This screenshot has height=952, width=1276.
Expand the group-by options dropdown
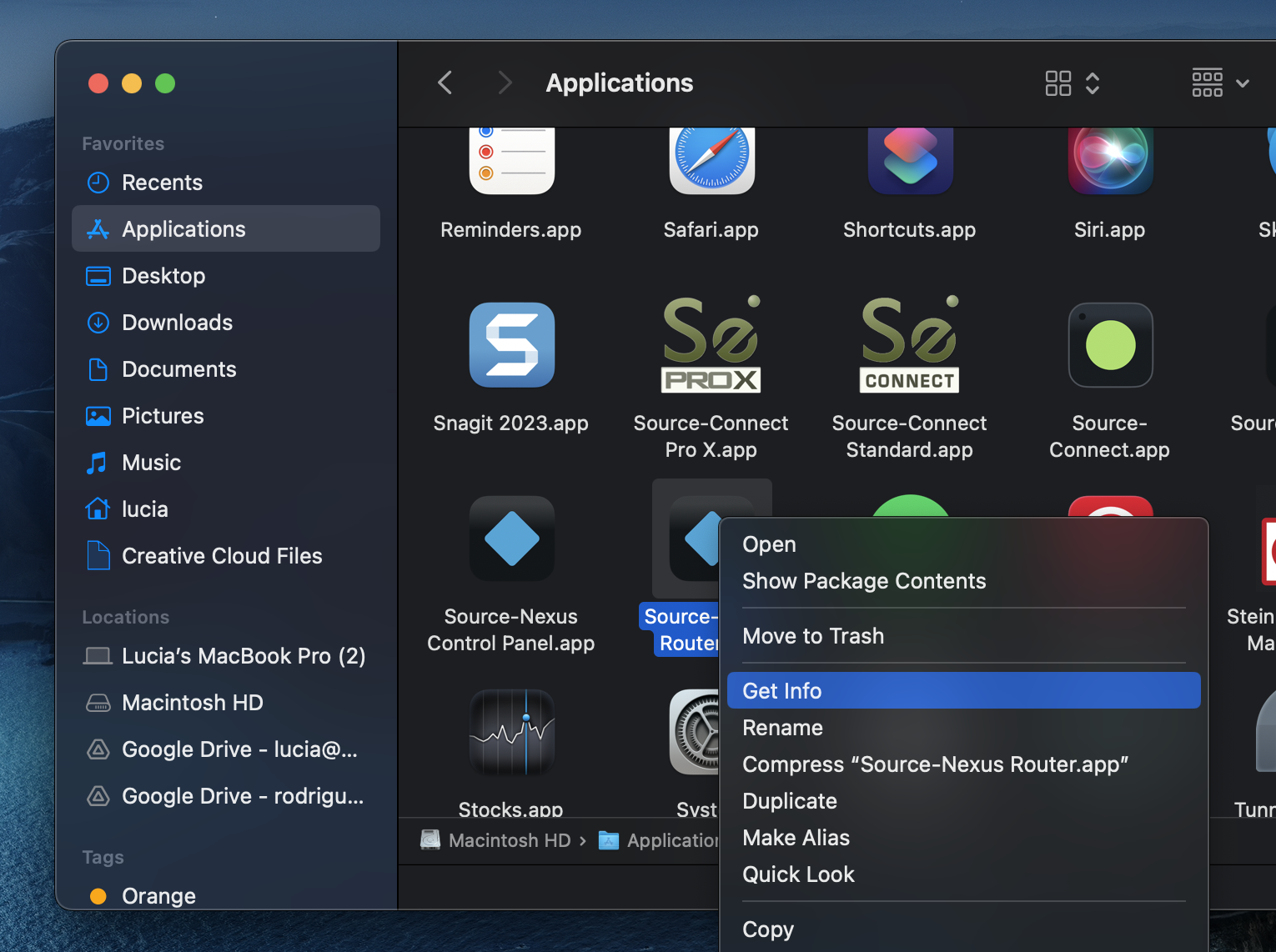point(1220,83)
